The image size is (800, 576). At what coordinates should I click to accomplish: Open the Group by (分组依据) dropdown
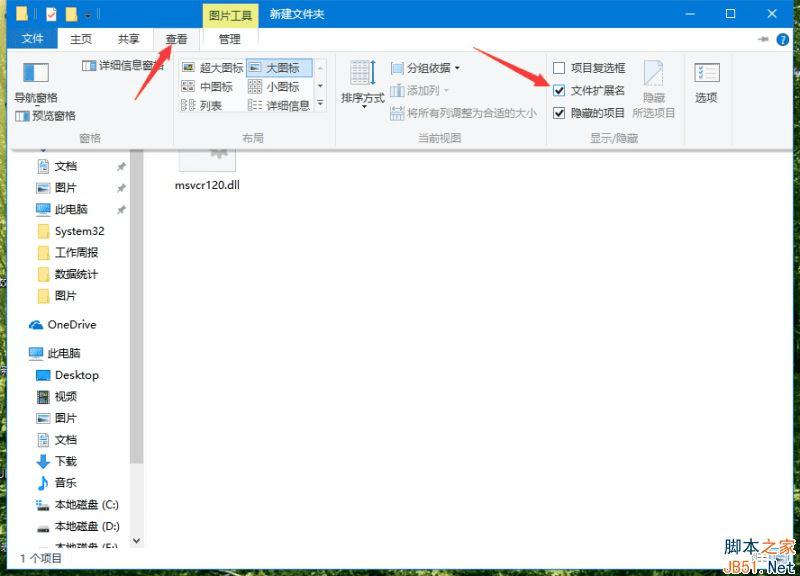pos(425,68)
